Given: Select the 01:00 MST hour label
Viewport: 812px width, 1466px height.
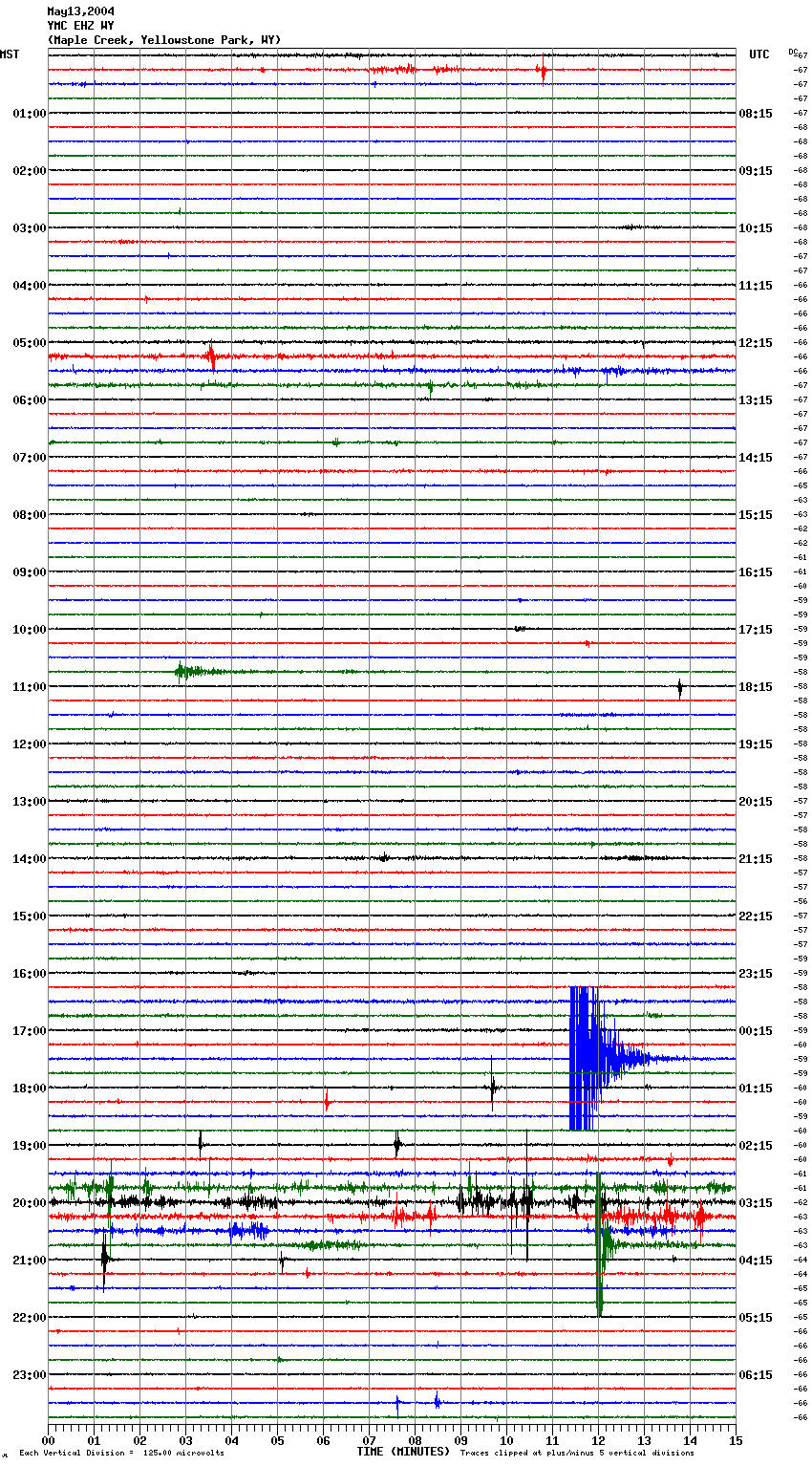Looking at the screenshot, I should tap(29, 114).
